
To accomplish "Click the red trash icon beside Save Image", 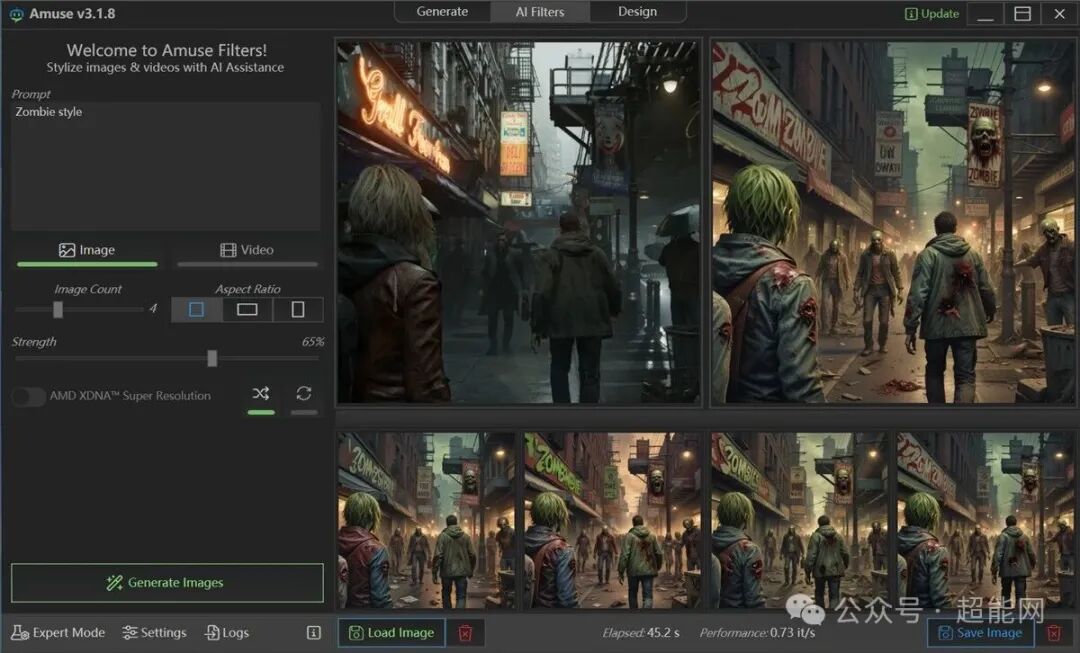I will [1053, 633].
